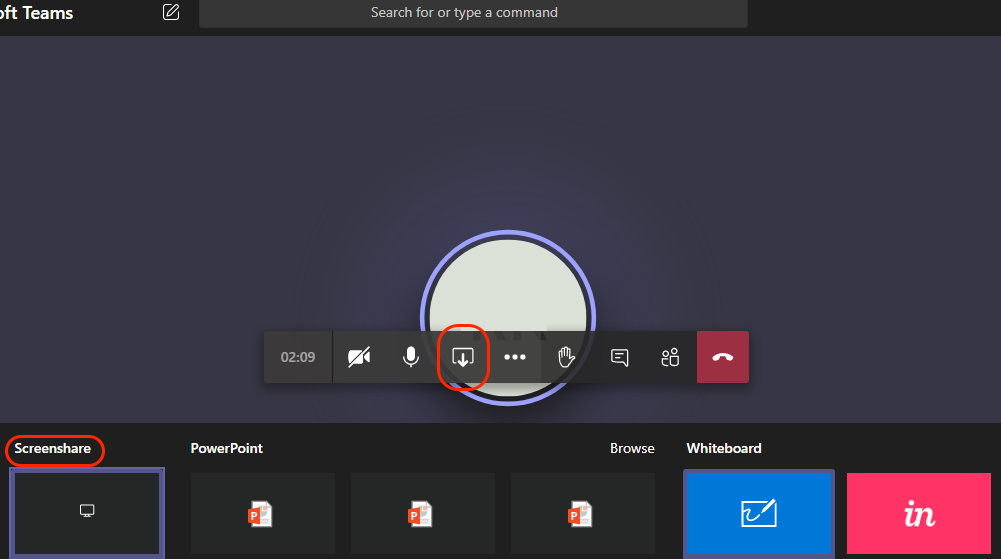Click the Whiteboard section heading
Image resolution: width=1001 pixels, height=559 pixels.
(724, 449)
